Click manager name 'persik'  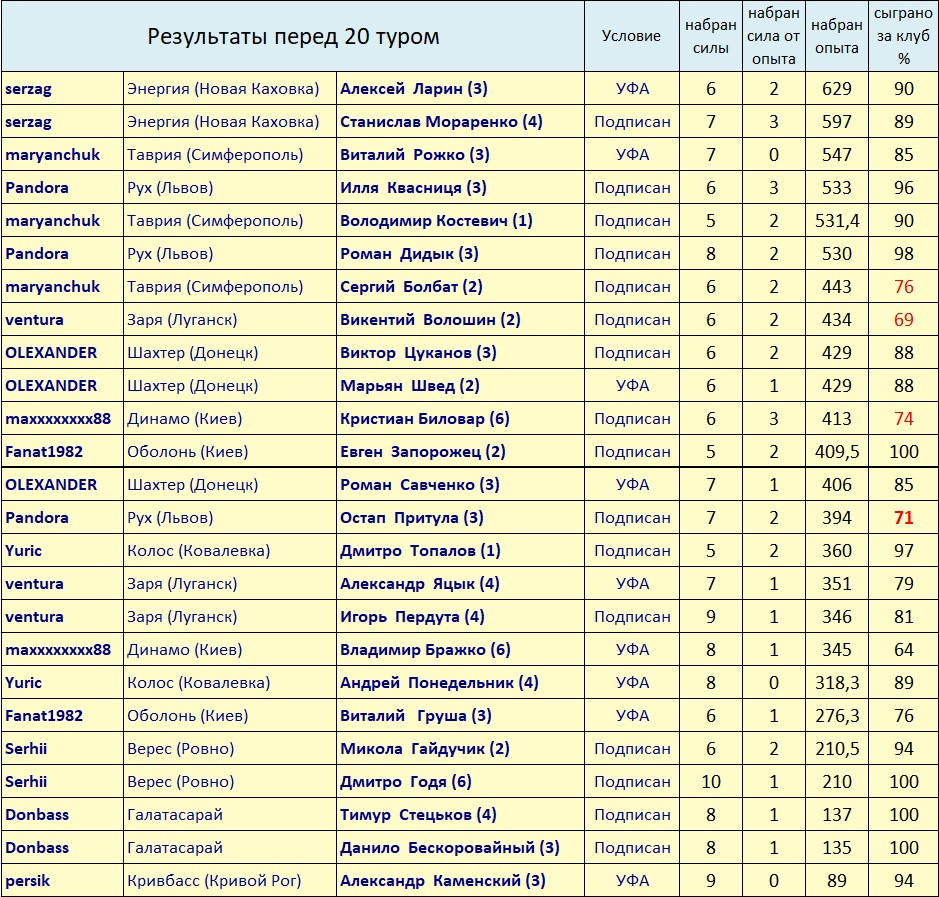[28, 881]
